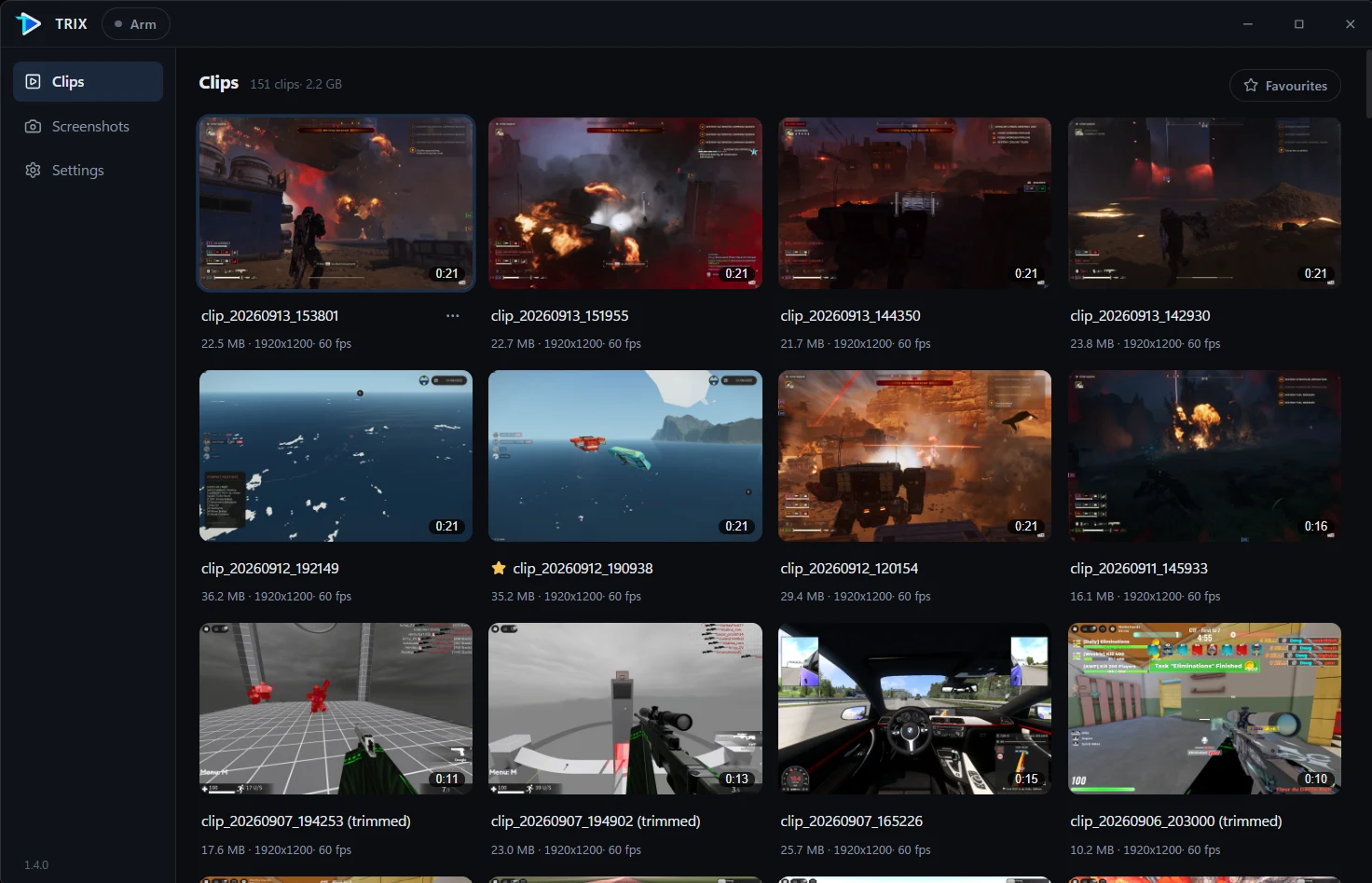1372x883 pixels.
Task: Click the 0:13 duration badge
Action: [737, 779]
